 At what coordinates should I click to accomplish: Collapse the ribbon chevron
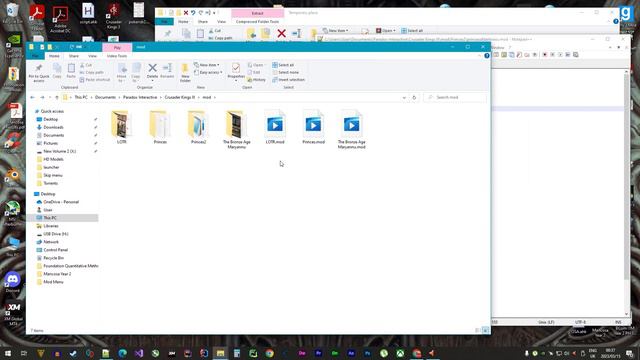480,56
